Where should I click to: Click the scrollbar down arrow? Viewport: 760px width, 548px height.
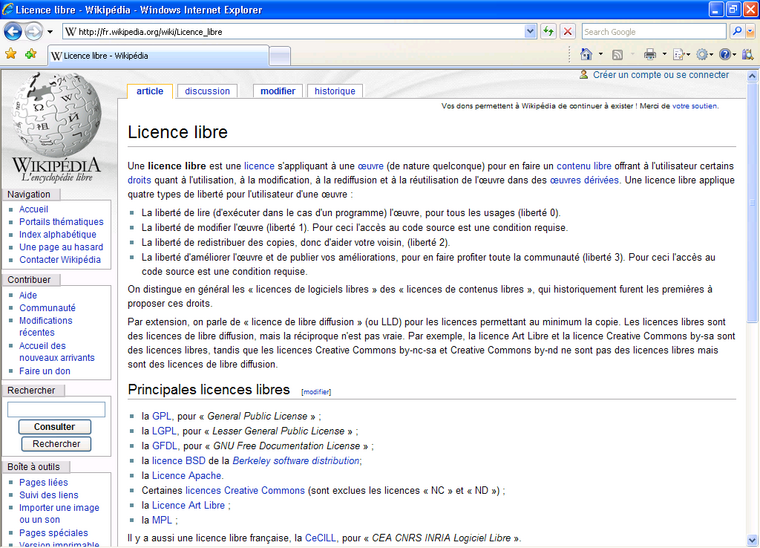point(752,540)
